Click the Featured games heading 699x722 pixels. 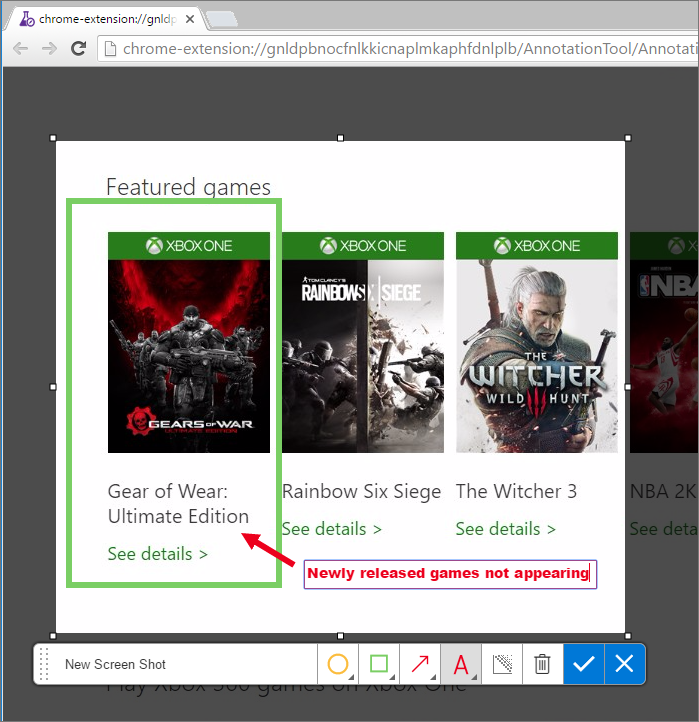(x=188, y=187)
